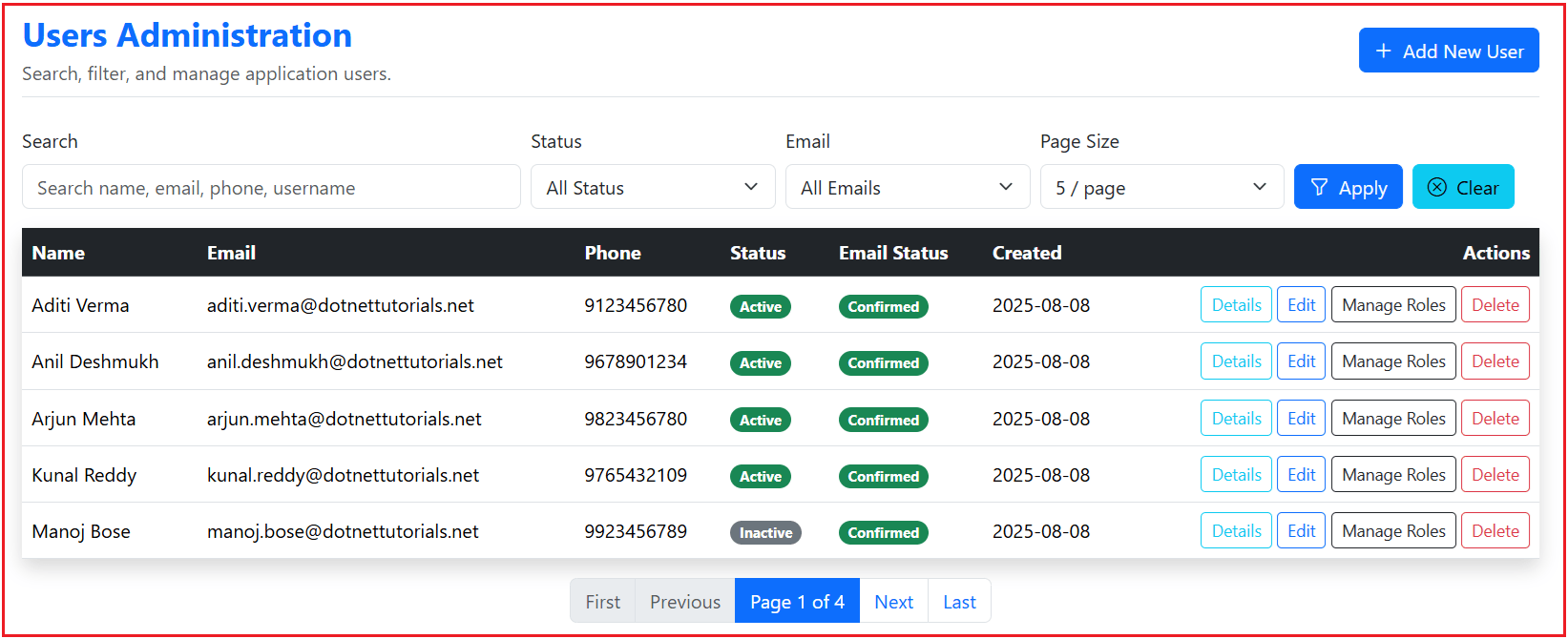The width and height of the screenshot is (1568, 639).
Task: Click email manoj.bose@dotnettutorials.net
Action: point(343,531)
